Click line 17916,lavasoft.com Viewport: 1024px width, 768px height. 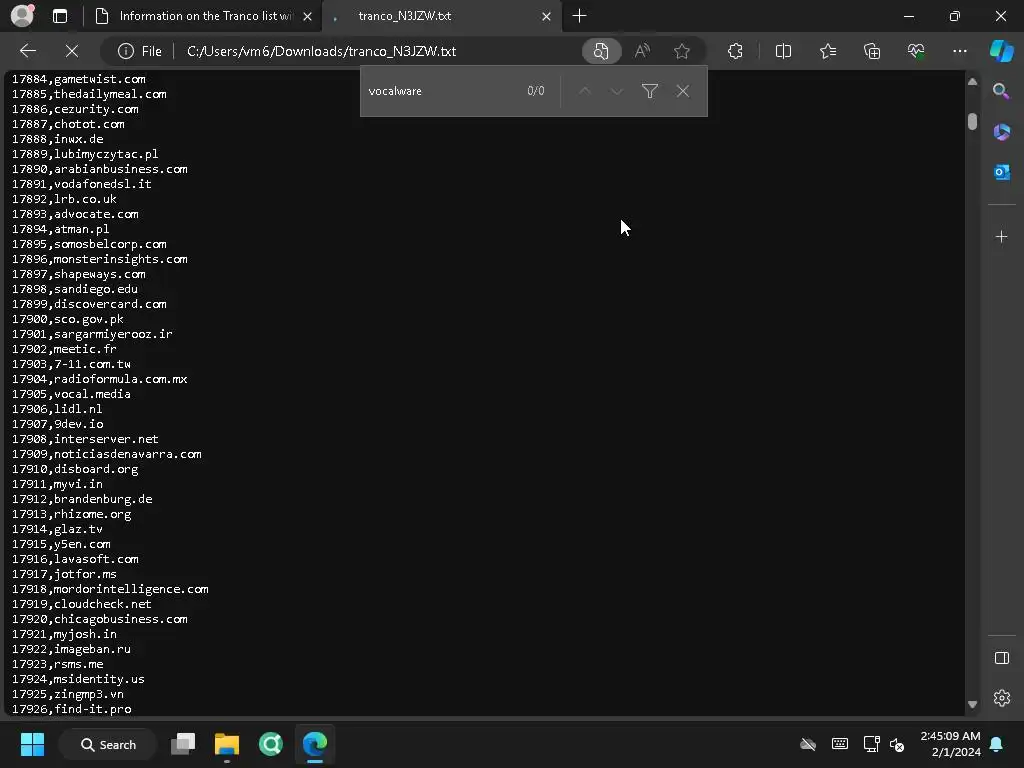(x=75, y=559)
